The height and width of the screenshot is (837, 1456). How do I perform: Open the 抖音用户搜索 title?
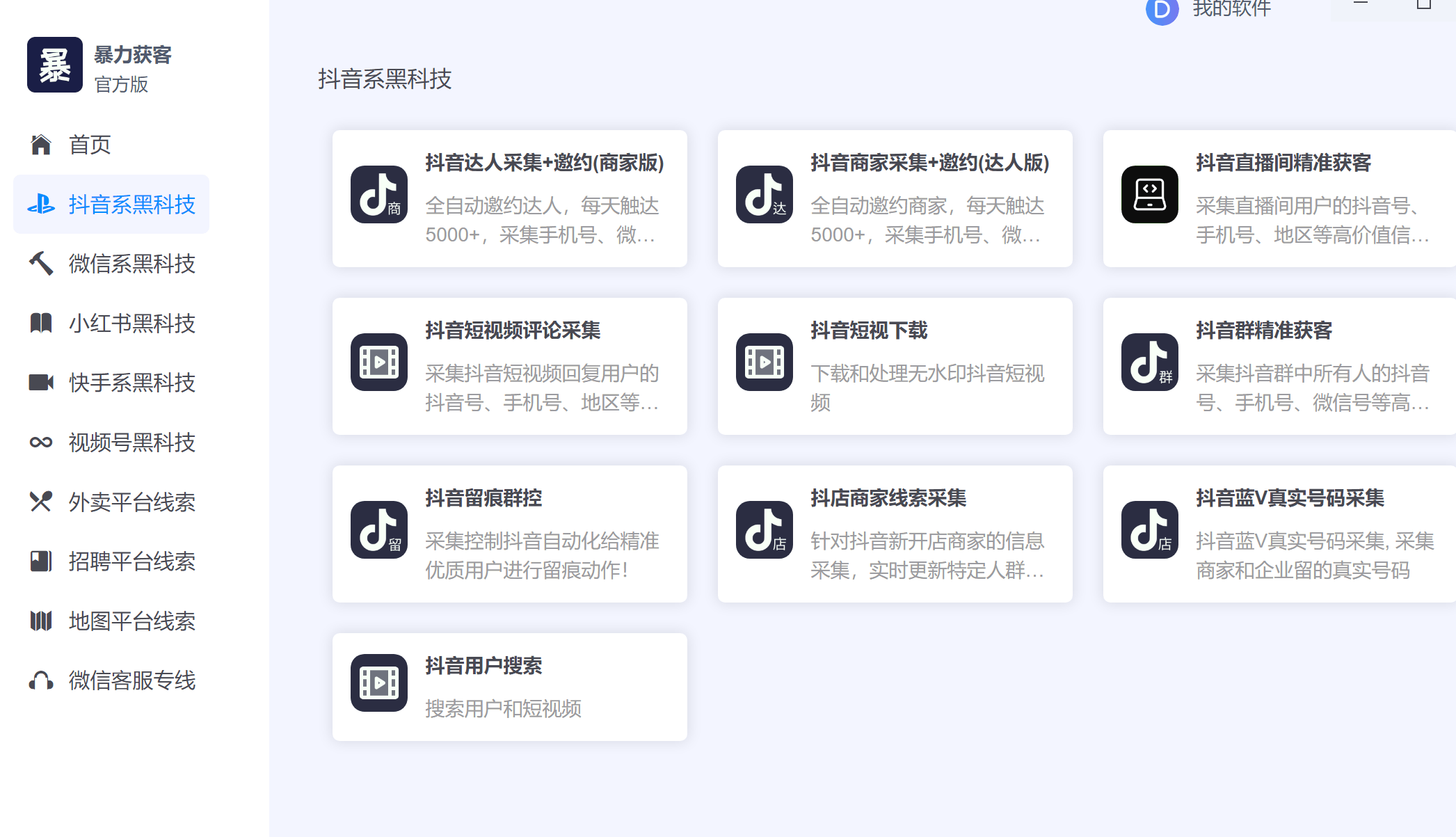[483, 666]
